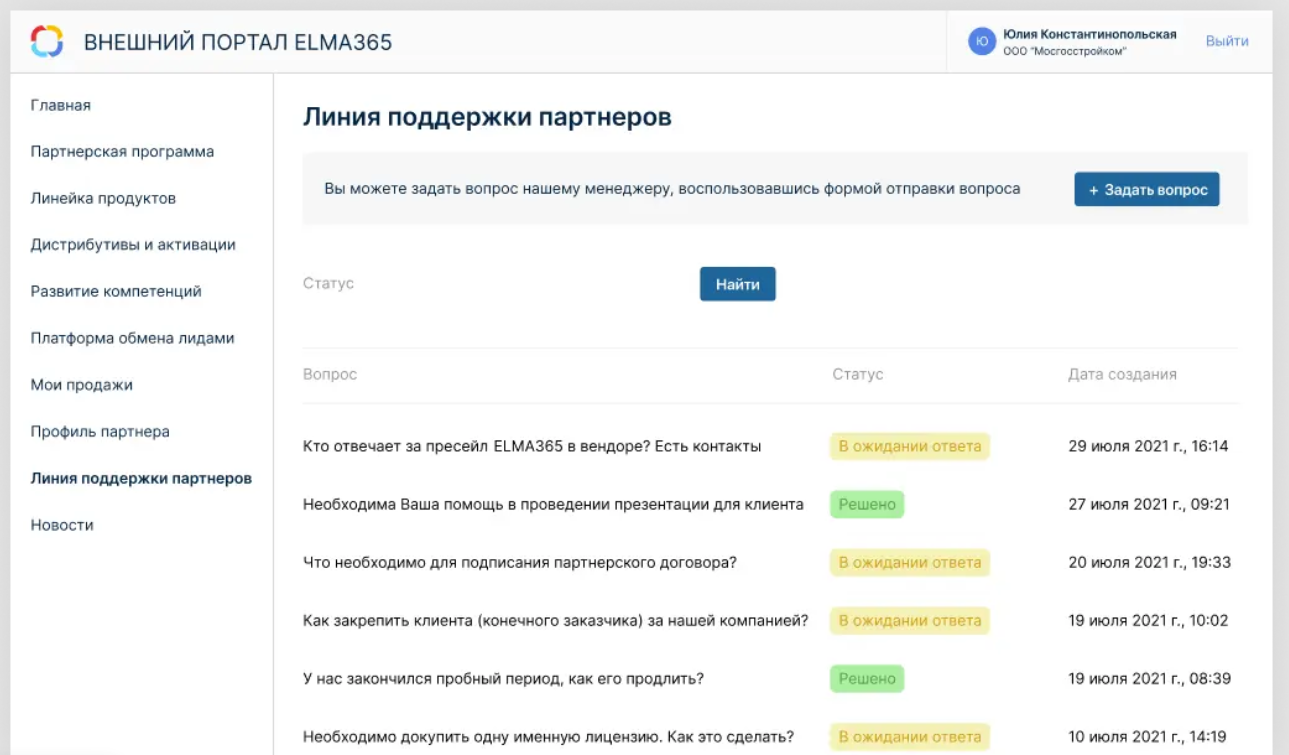Open Профиль партнера in the sidebar
1289x755 pixels.
pos(100,432)
